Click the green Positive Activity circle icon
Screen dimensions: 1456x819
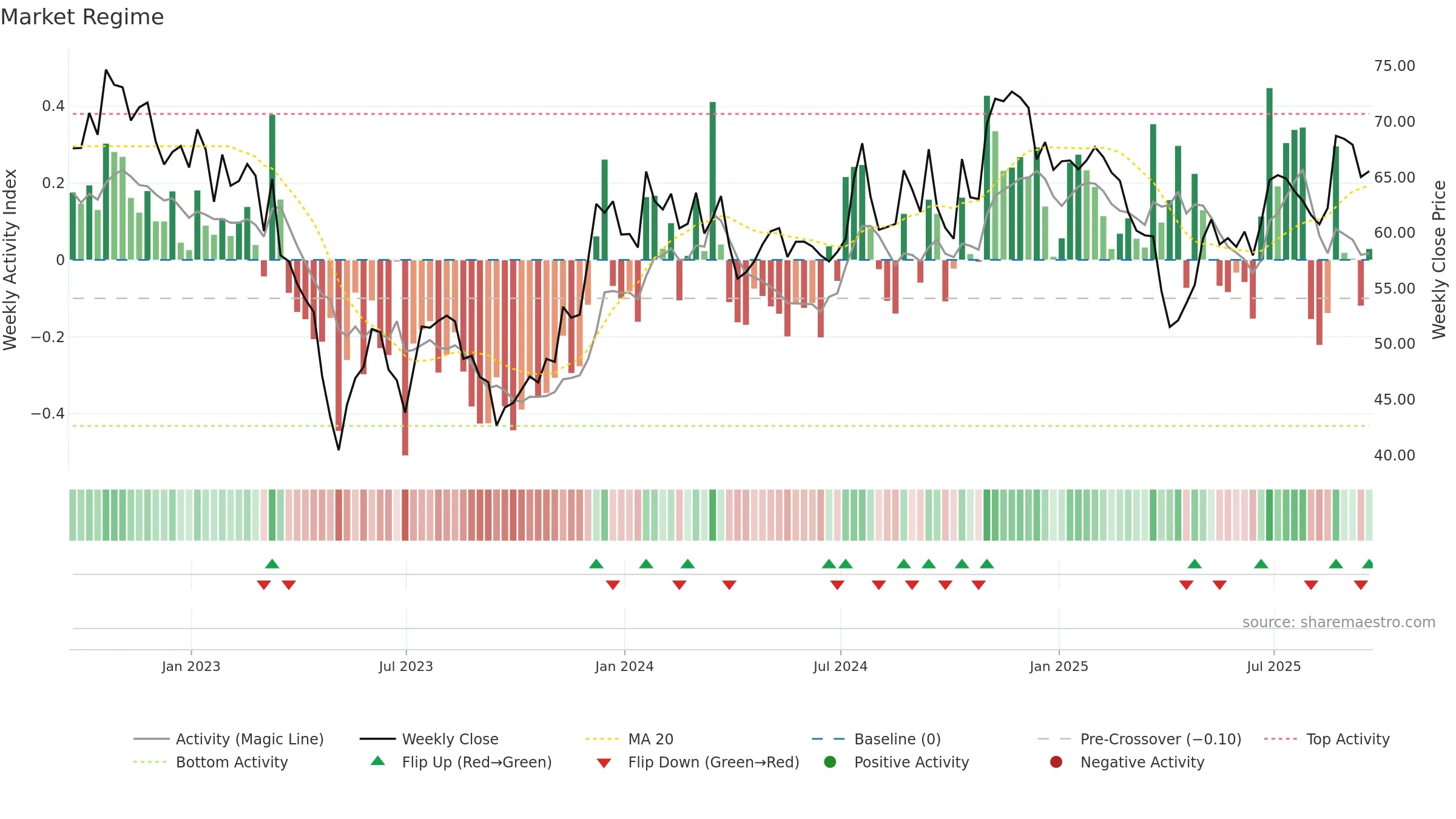[x=830, y=762]
